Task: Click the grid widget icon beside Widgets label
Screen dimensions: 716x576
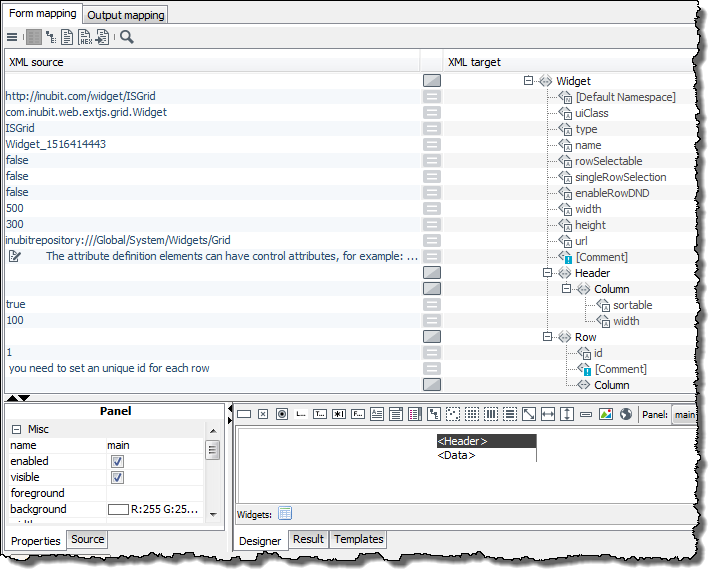Action: click(285, 514)
